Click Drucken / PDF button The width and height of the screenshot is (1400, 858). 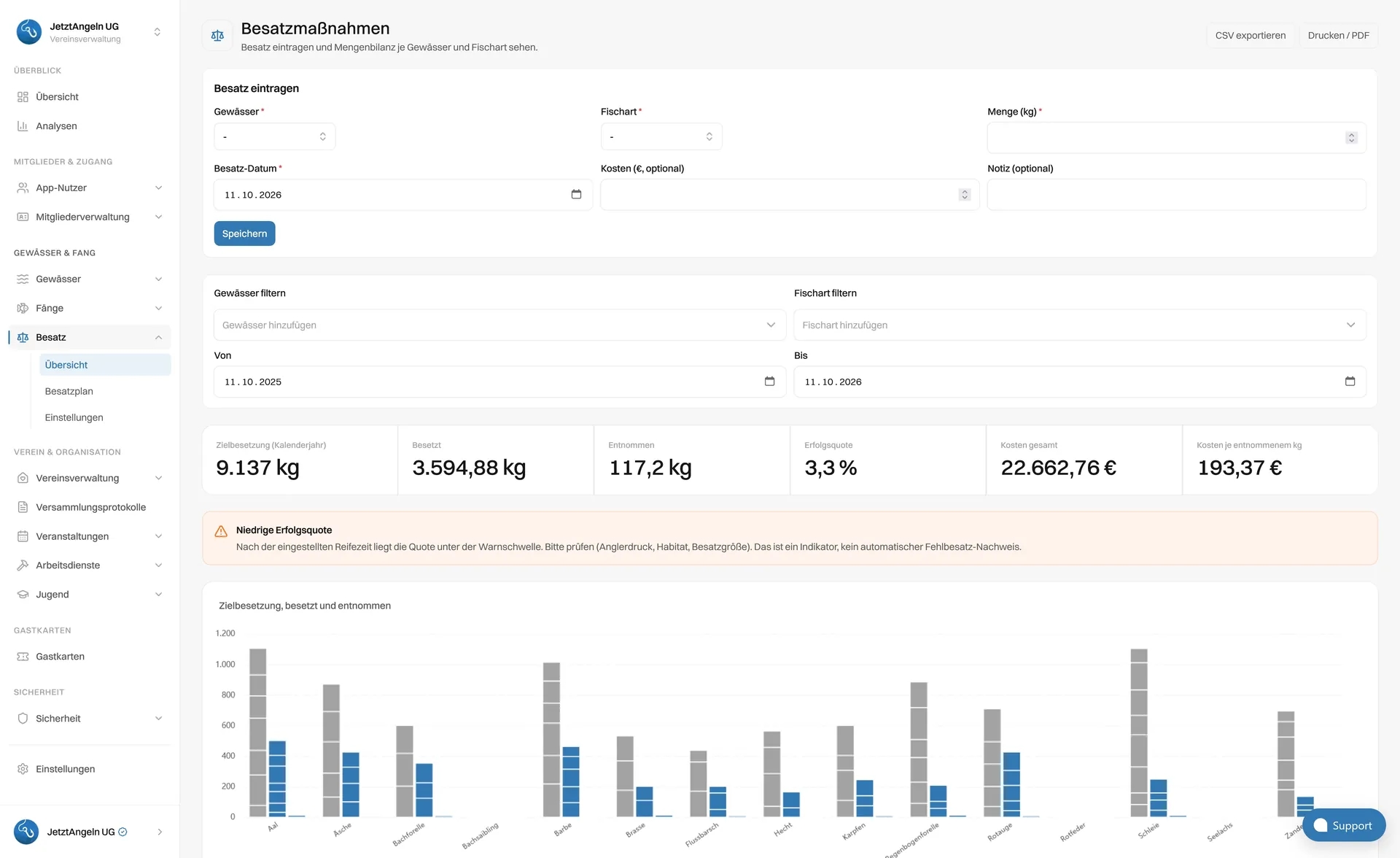click(x=1338, y=35)
